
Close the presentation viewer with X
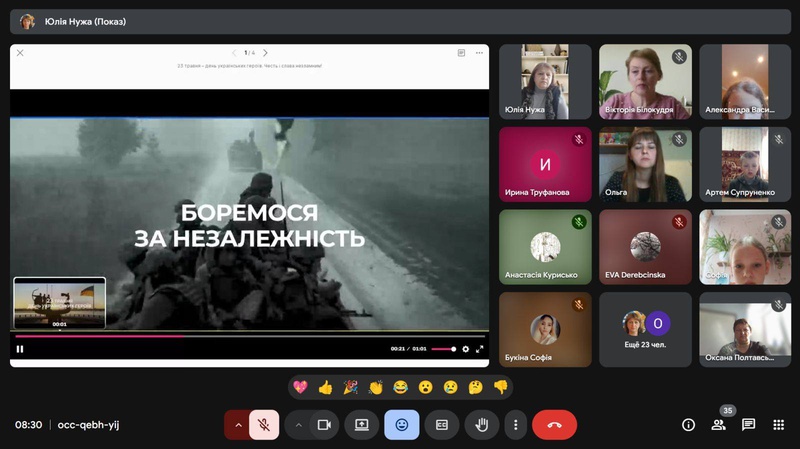coord(20,53)
